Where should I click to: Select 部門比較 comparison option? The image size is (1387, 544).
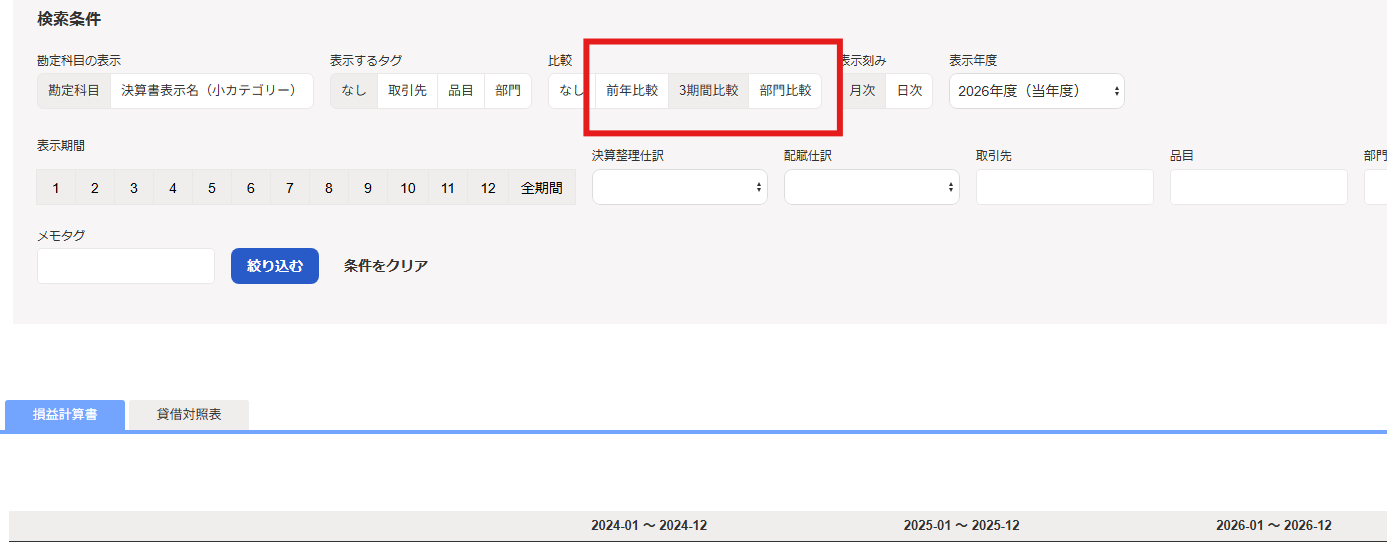(x=785, y=91)
